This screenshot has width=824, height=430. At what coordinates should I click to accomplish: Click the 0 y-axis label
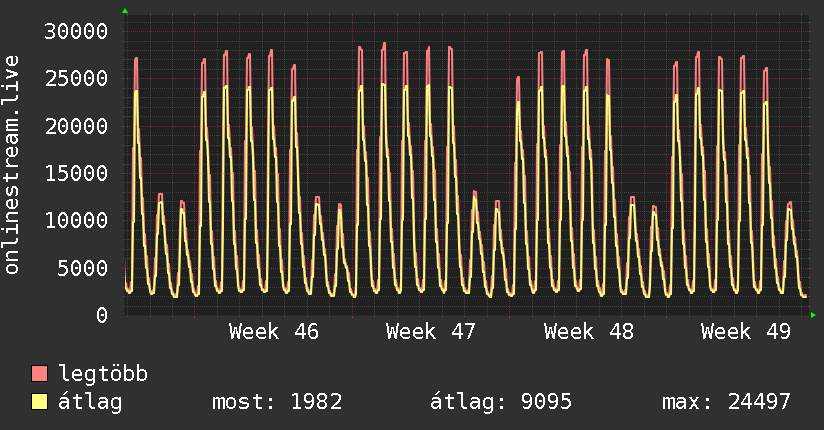[x=101, y=315]
